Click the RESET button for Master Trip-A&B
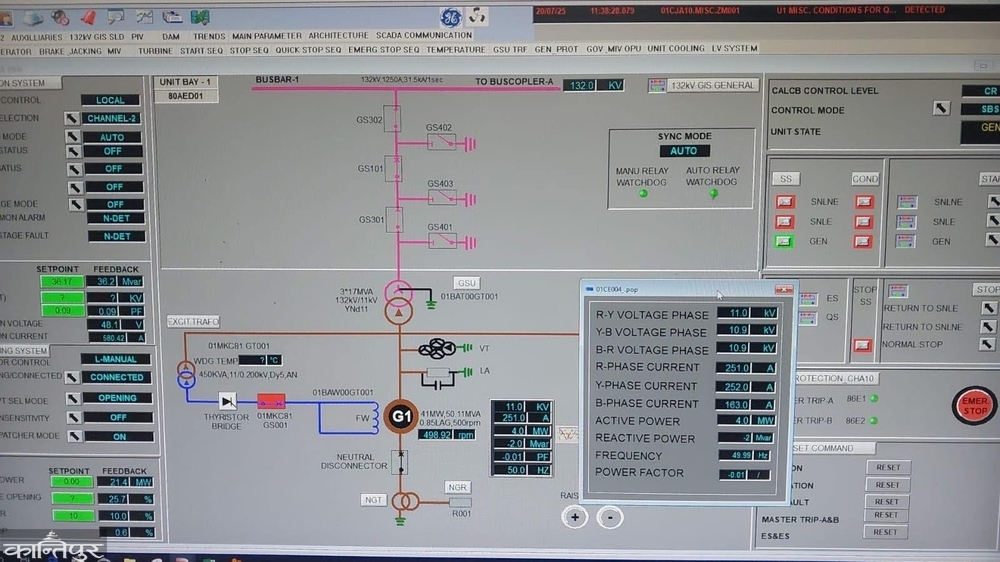Screen dimensions: 1000x562 [x=886, y=516]
